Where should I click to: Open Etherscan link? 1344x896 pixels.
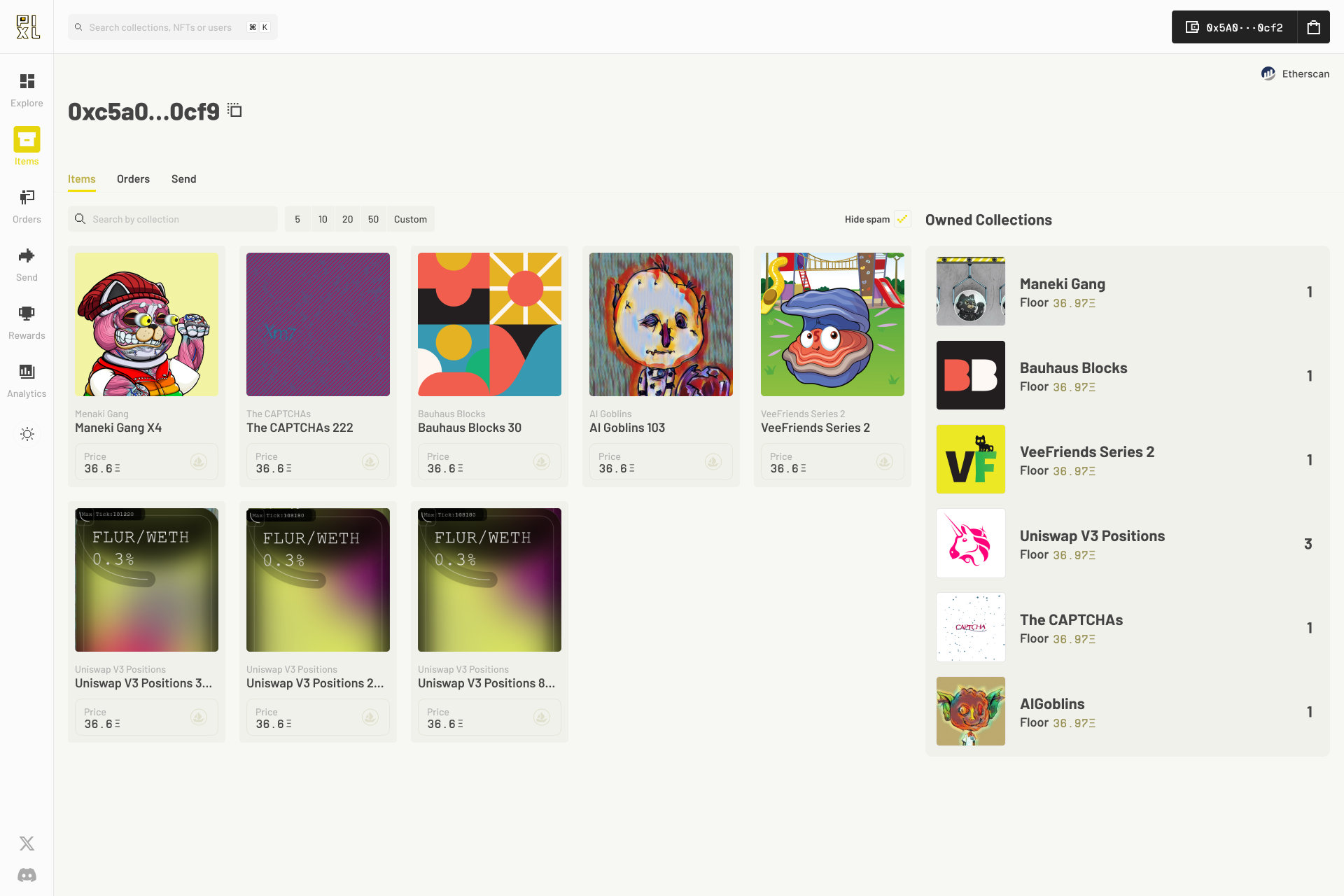click(x=1295, y=73)
